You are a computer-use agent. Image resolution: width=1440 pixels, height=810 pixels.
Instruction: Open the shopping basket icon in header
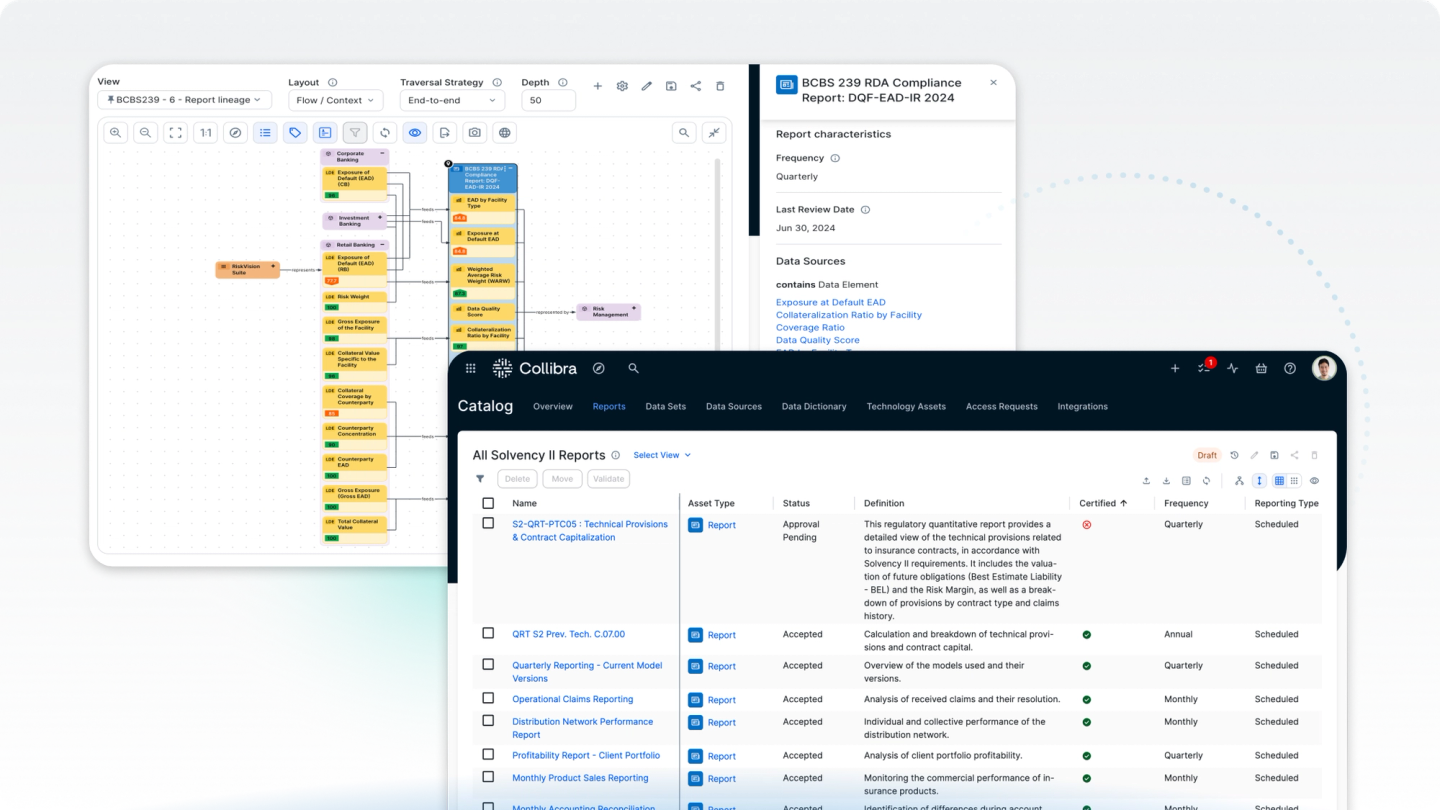[1261, 369]
